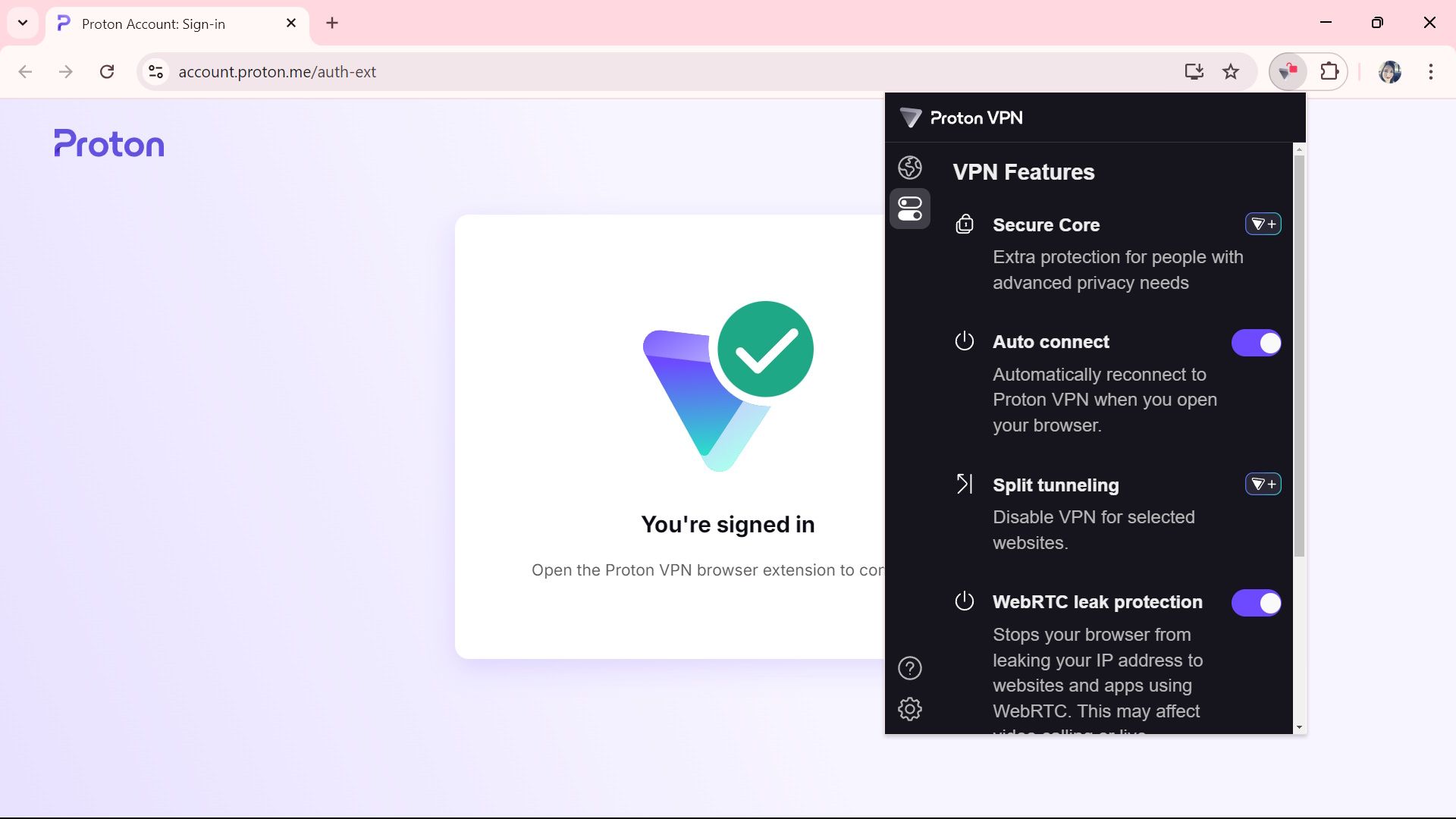Open the tab search dropdown arrow

23,23
